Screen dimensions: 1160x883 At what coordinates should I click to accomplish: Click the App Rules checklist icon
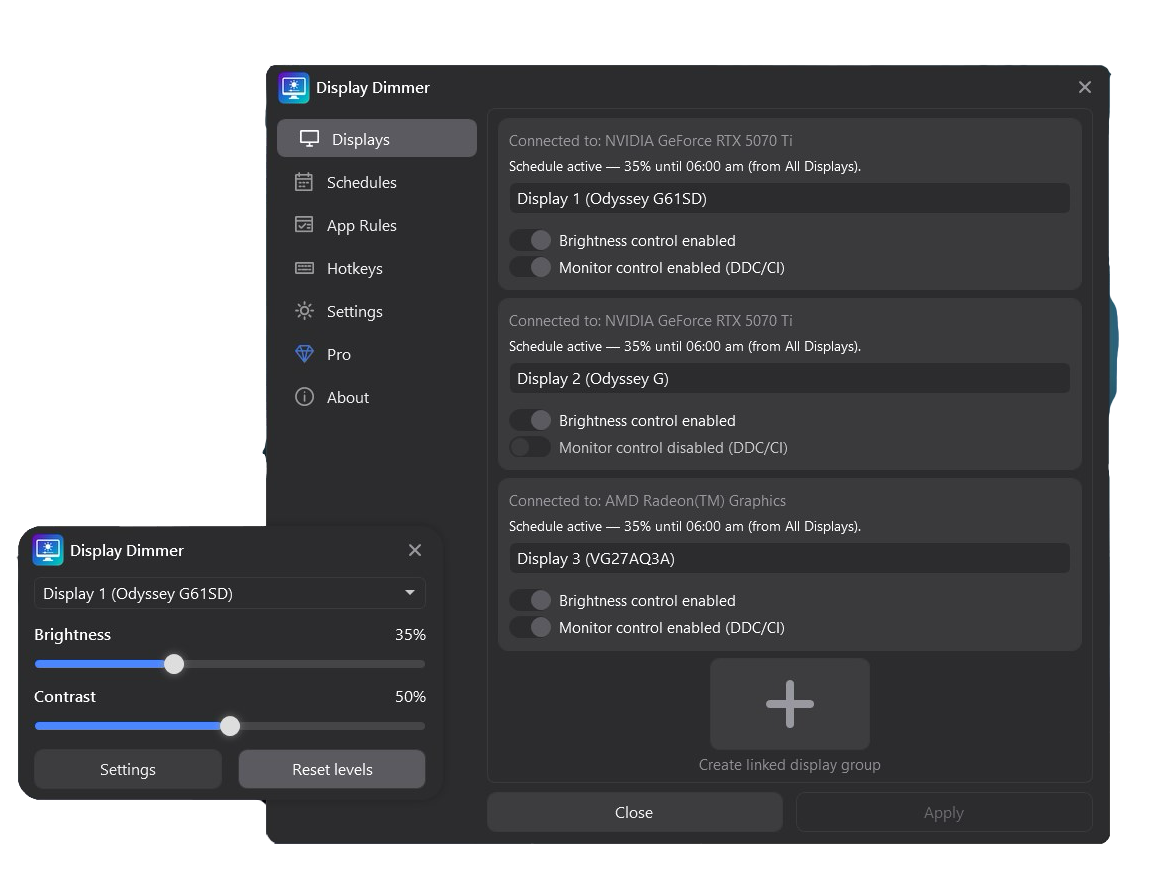(304, 225)
